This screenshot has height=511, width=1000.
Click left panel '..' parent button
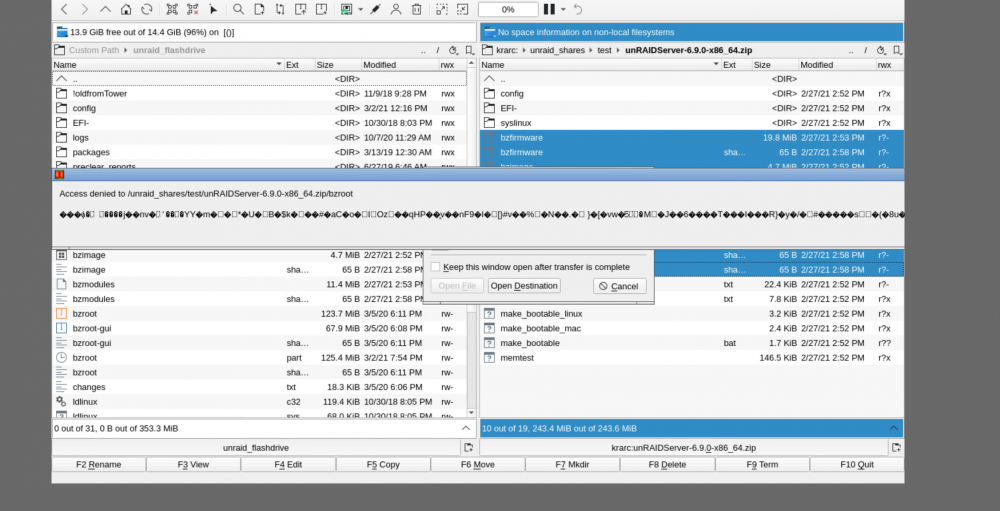(x=423, y=50)
